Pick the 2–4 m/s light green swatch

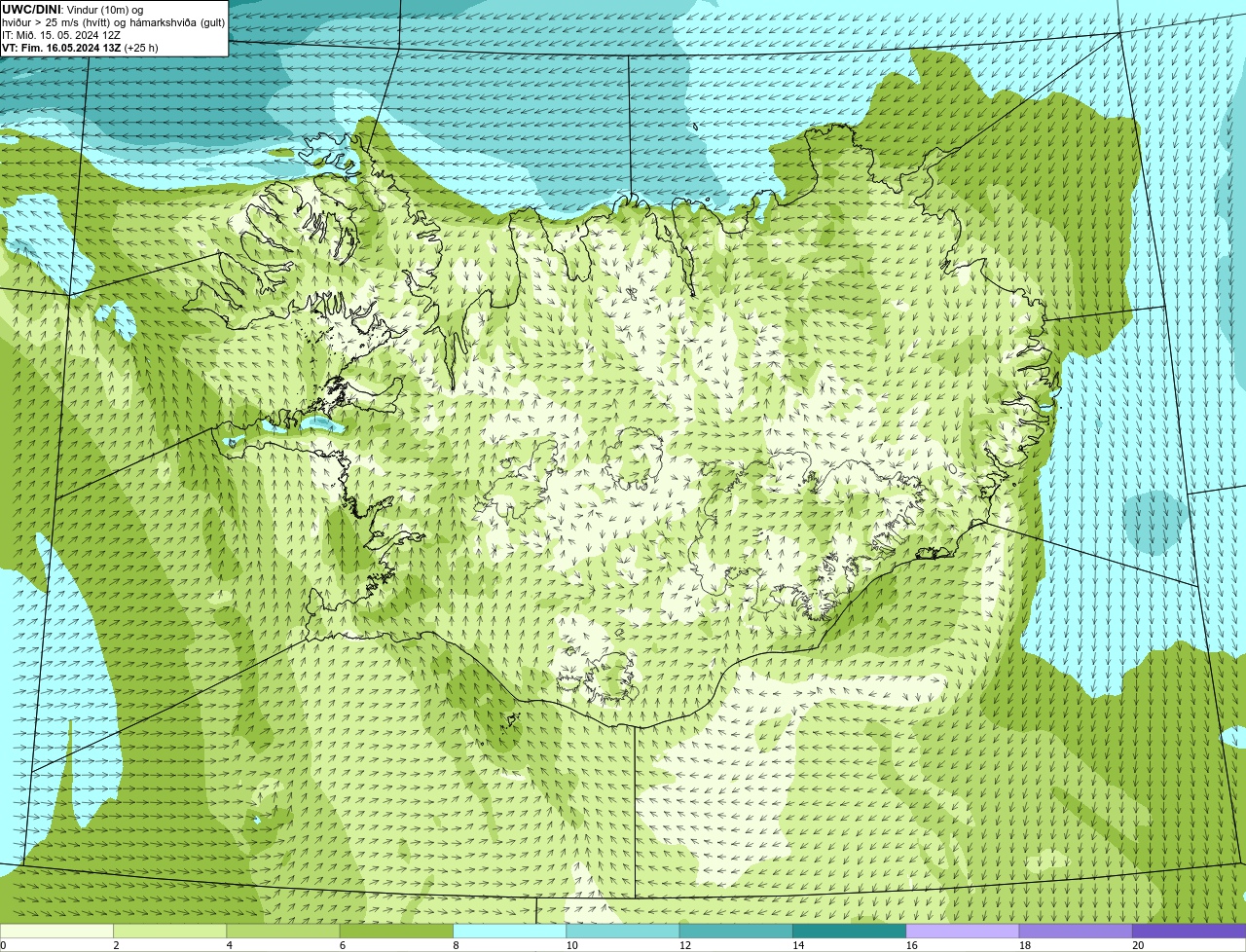[x=169, y=931]
